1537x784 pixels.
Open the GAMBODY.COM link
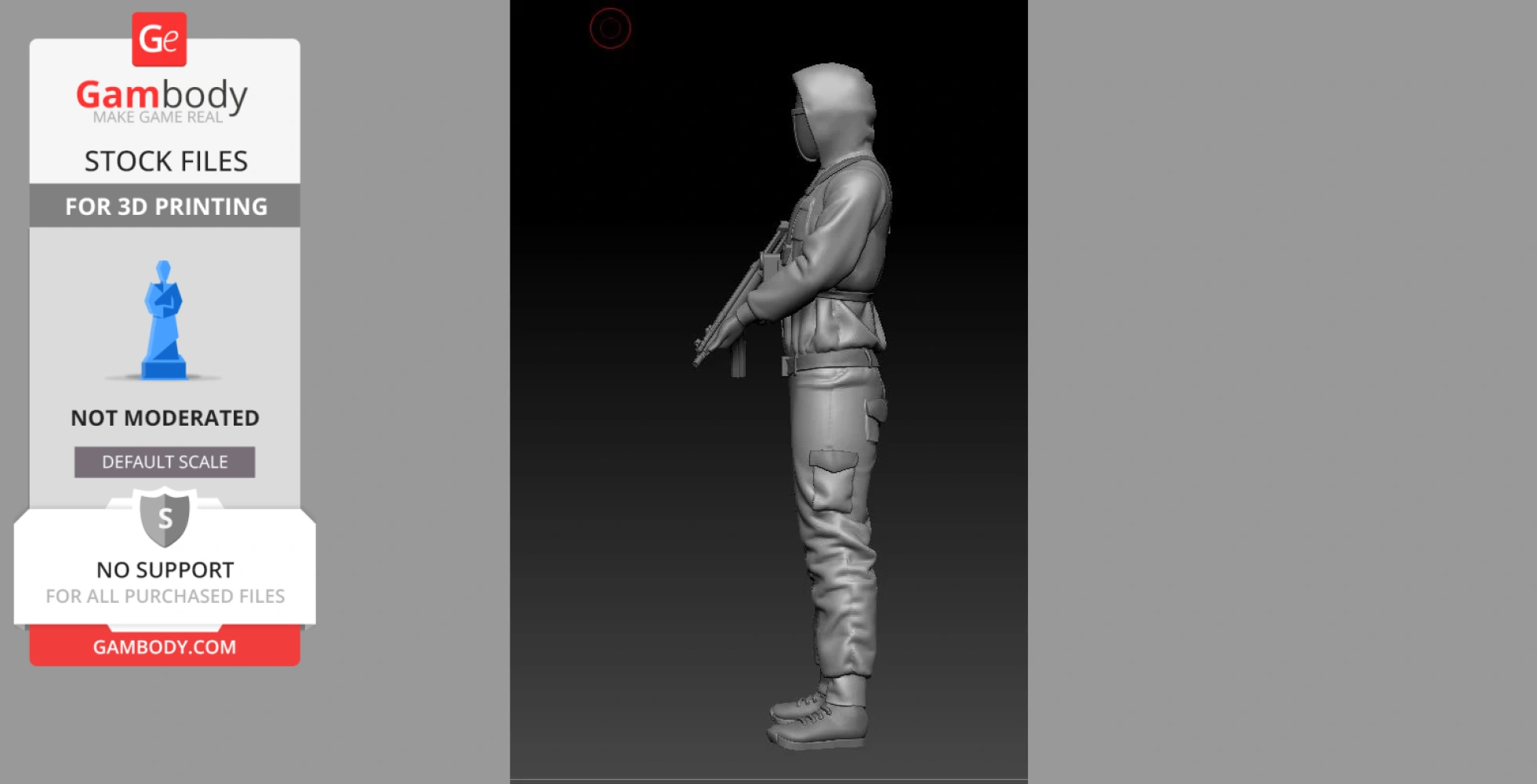coord(165,647)
